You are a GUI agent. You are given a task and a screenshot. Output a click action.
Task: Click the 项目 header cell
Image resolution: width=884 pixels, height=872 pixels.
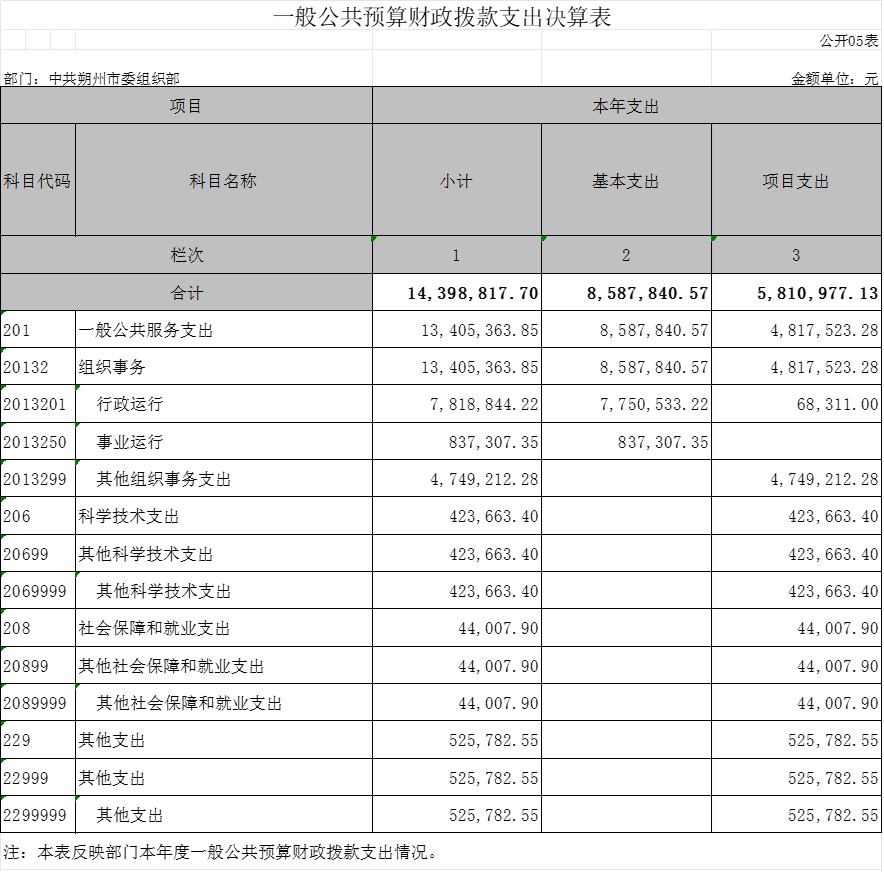(x=186, y=105)
